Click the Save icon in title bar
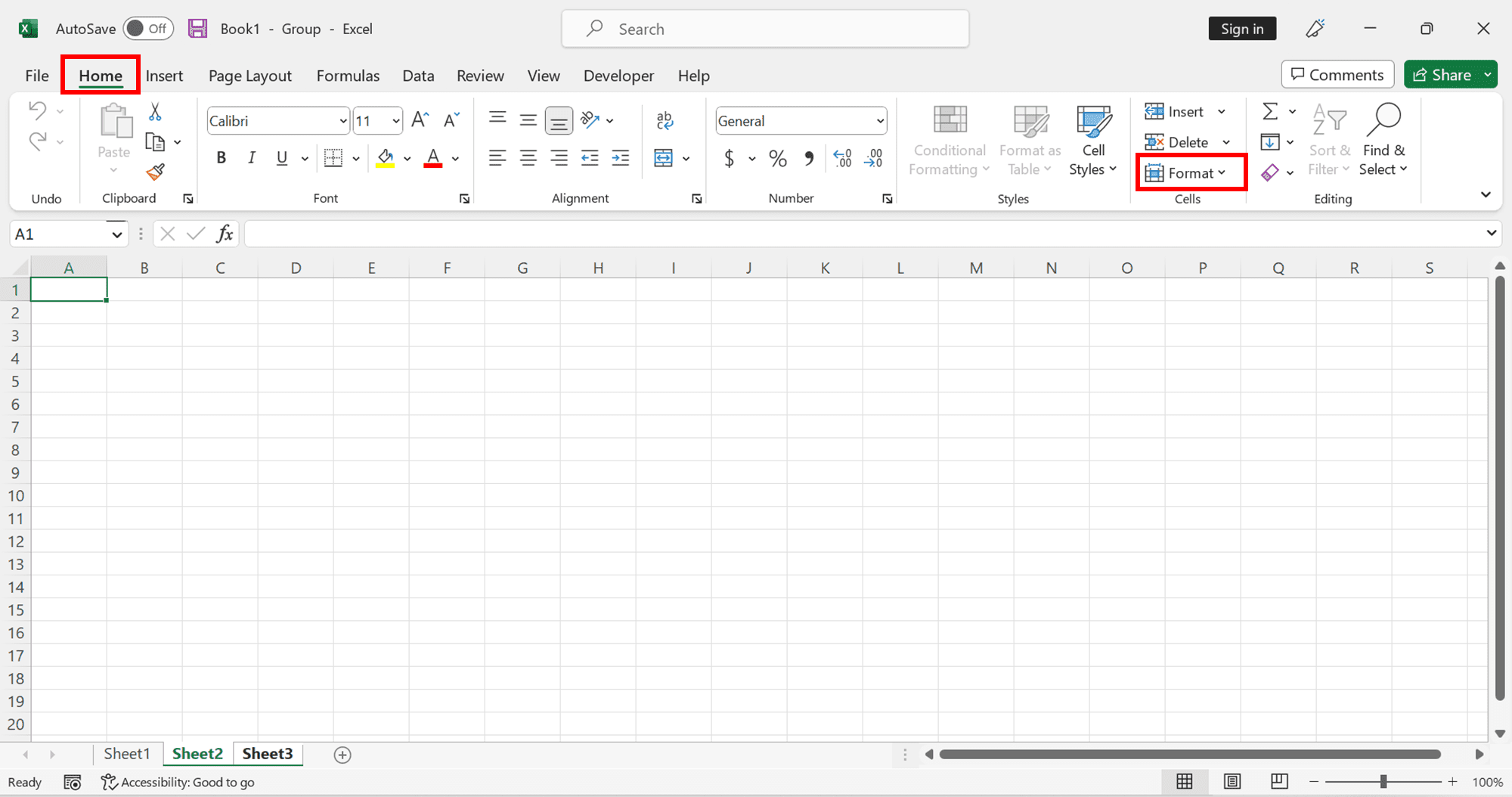Image resolution: width=1512 pixels, height=797 pixels. (197, 29)
